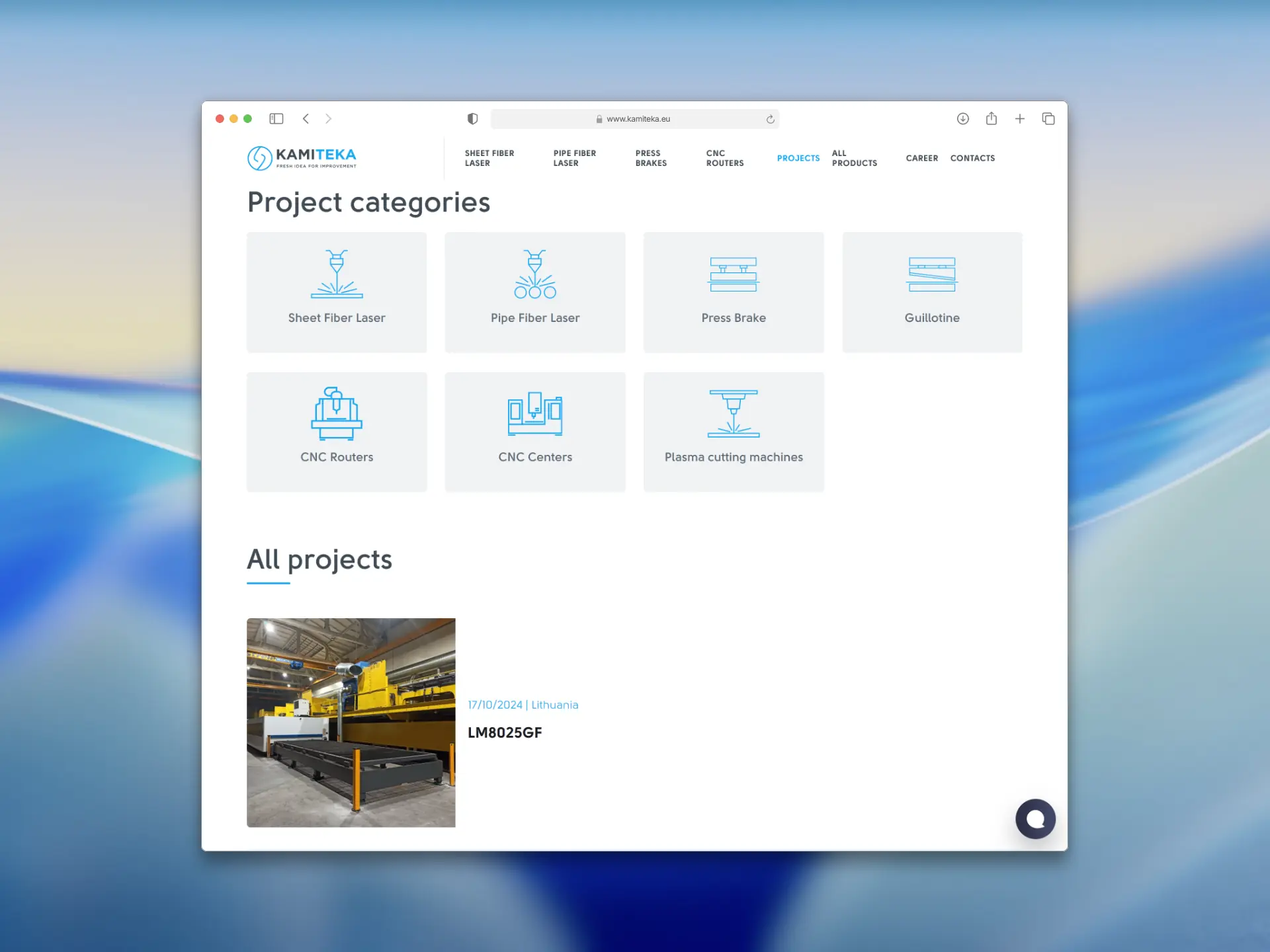Click the Contacts navigation link
This screenshot has height=952, width=1270.
[972, 158]
